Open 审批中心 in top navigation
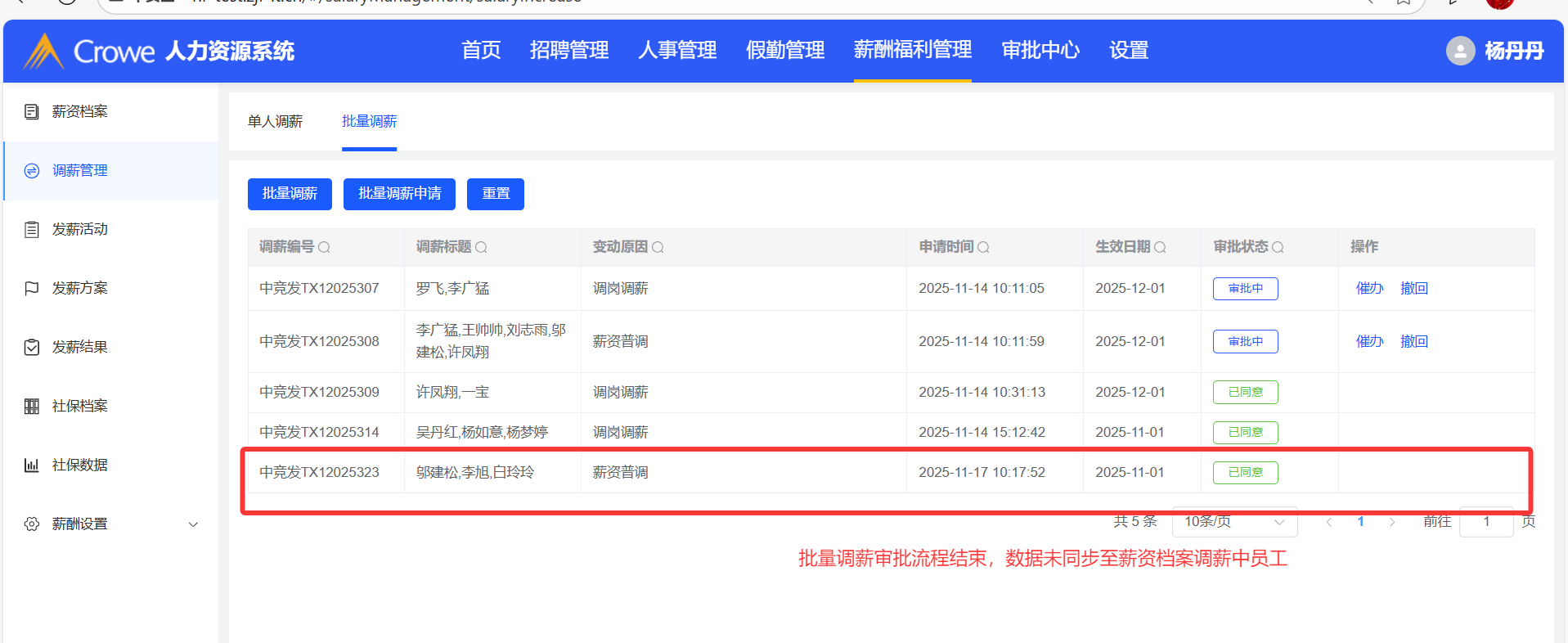 [1040, 51]
